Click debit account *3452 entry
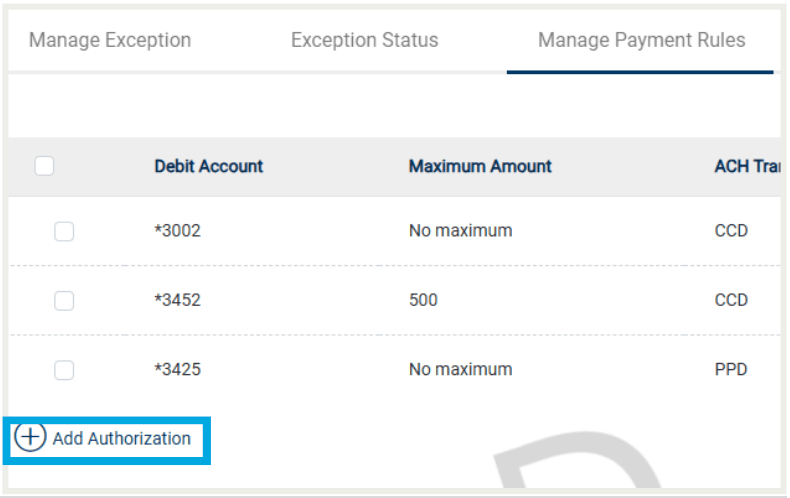The height and width of the screenshot is (498, 790). coord(177,300)
